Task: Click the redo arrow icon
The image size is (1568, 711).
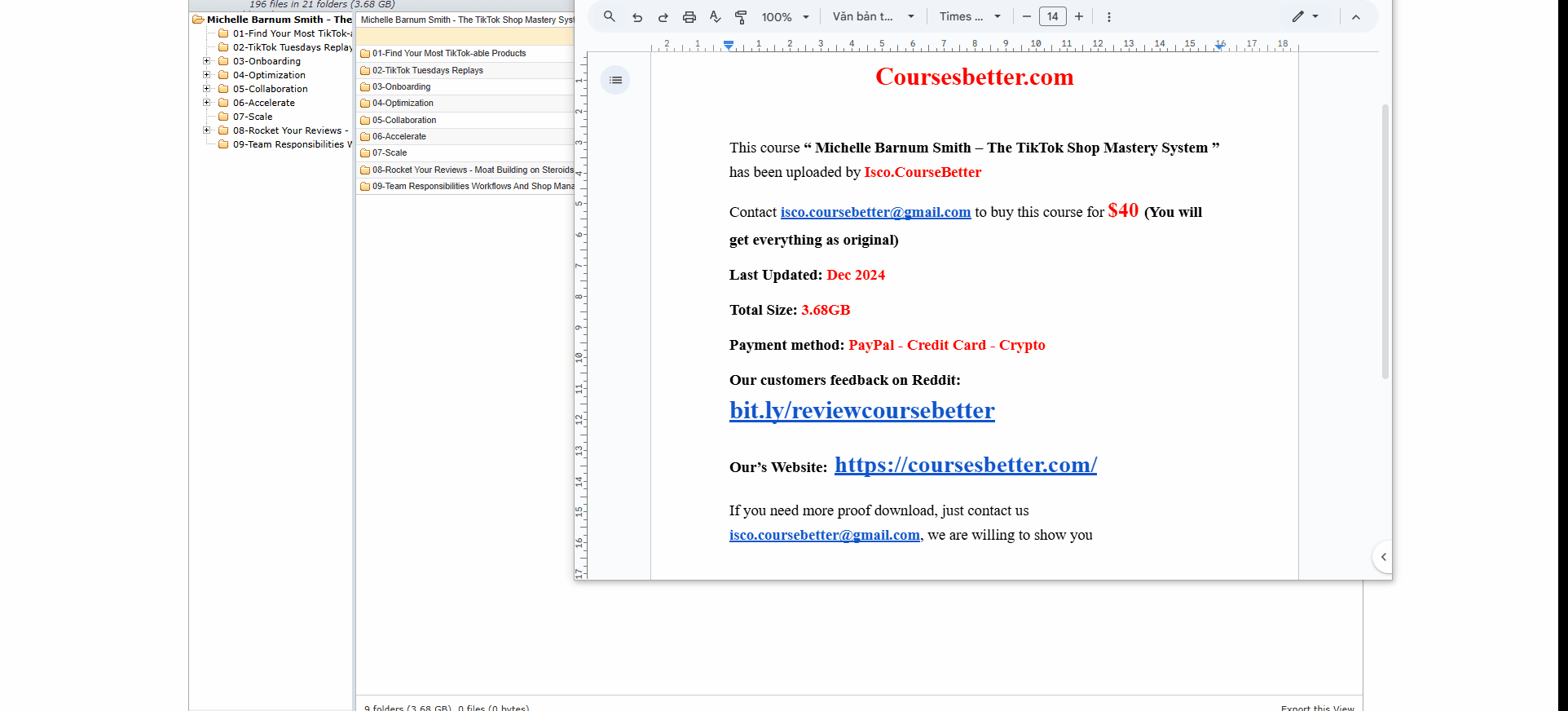Action: pos(663,17)
